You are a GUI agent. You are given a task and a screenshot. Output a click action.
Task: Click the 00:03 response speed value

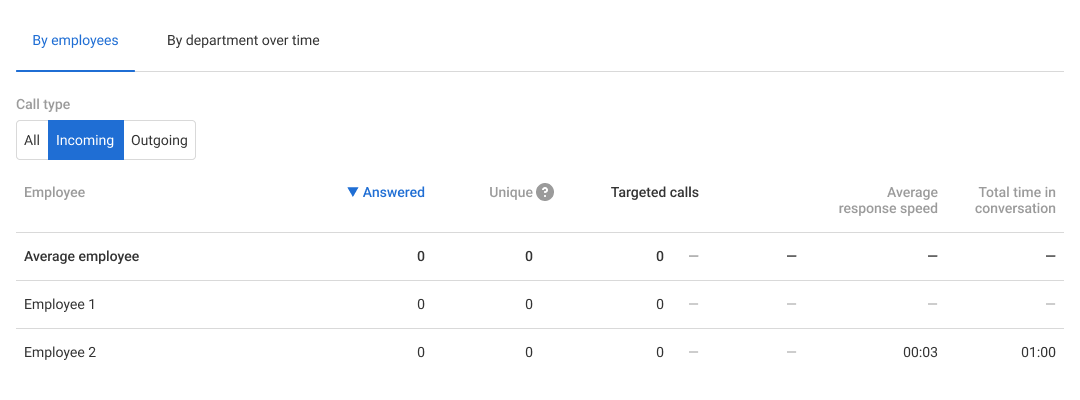click(920, 352)
